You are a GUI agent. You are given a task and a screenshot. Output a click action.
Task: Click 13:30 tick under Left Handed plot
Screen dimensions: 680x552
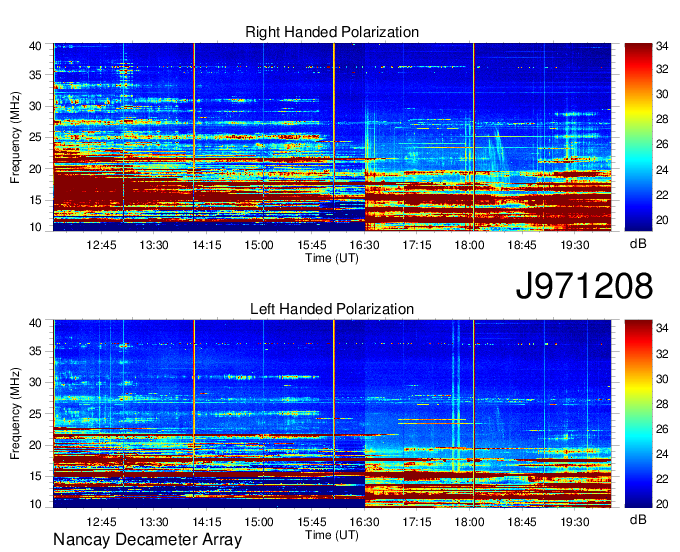(x=154, y=522)
